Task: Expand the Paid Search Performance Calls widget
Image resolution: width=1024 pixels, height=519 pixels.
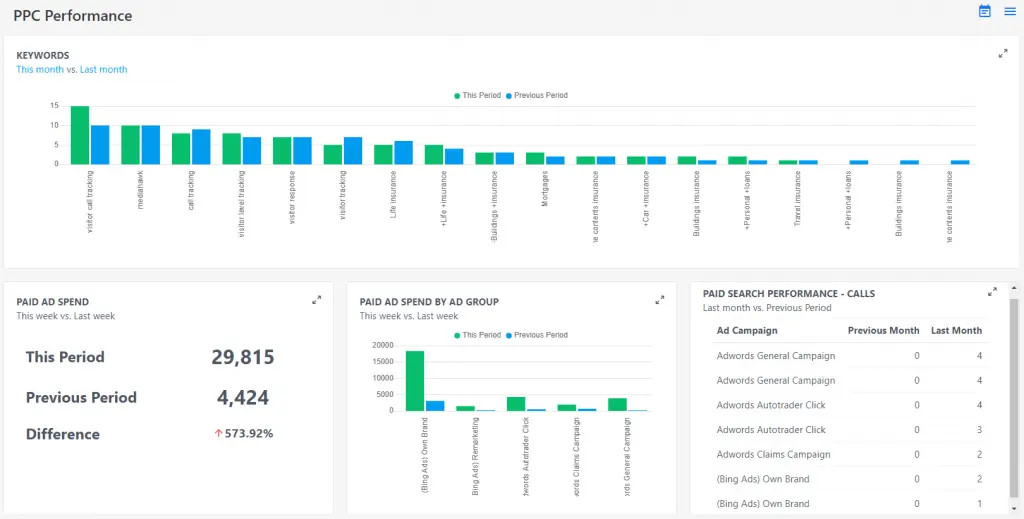Action: [x=992, y=292]
